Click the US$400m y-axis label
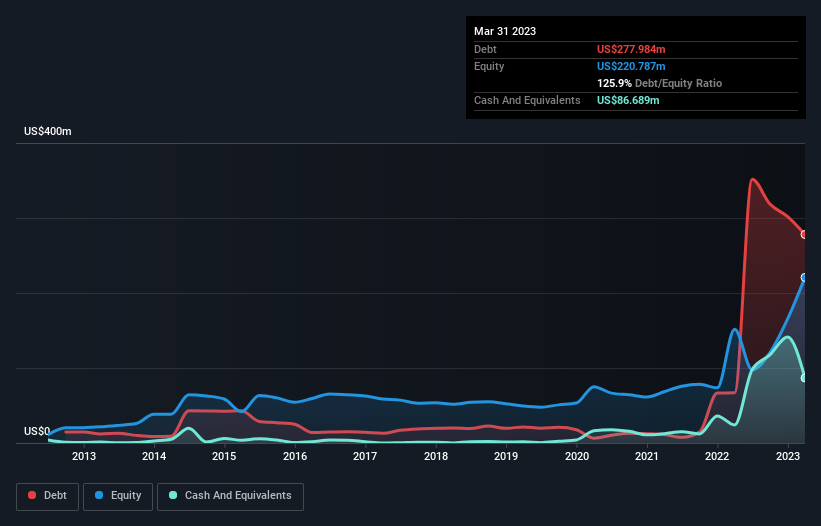This screenshot has width=821, height=526. pos(48,131)
